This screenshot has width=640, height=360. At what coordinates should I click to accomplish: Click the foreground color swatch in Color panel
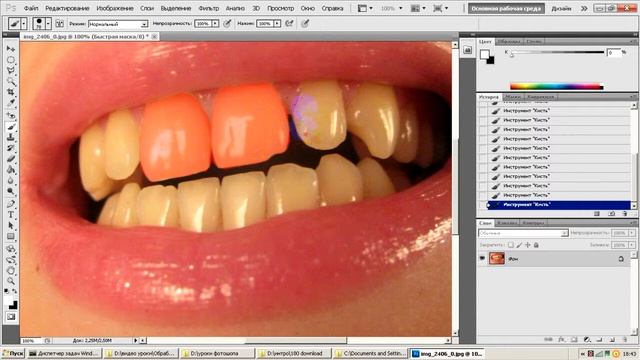click(484, 54)
